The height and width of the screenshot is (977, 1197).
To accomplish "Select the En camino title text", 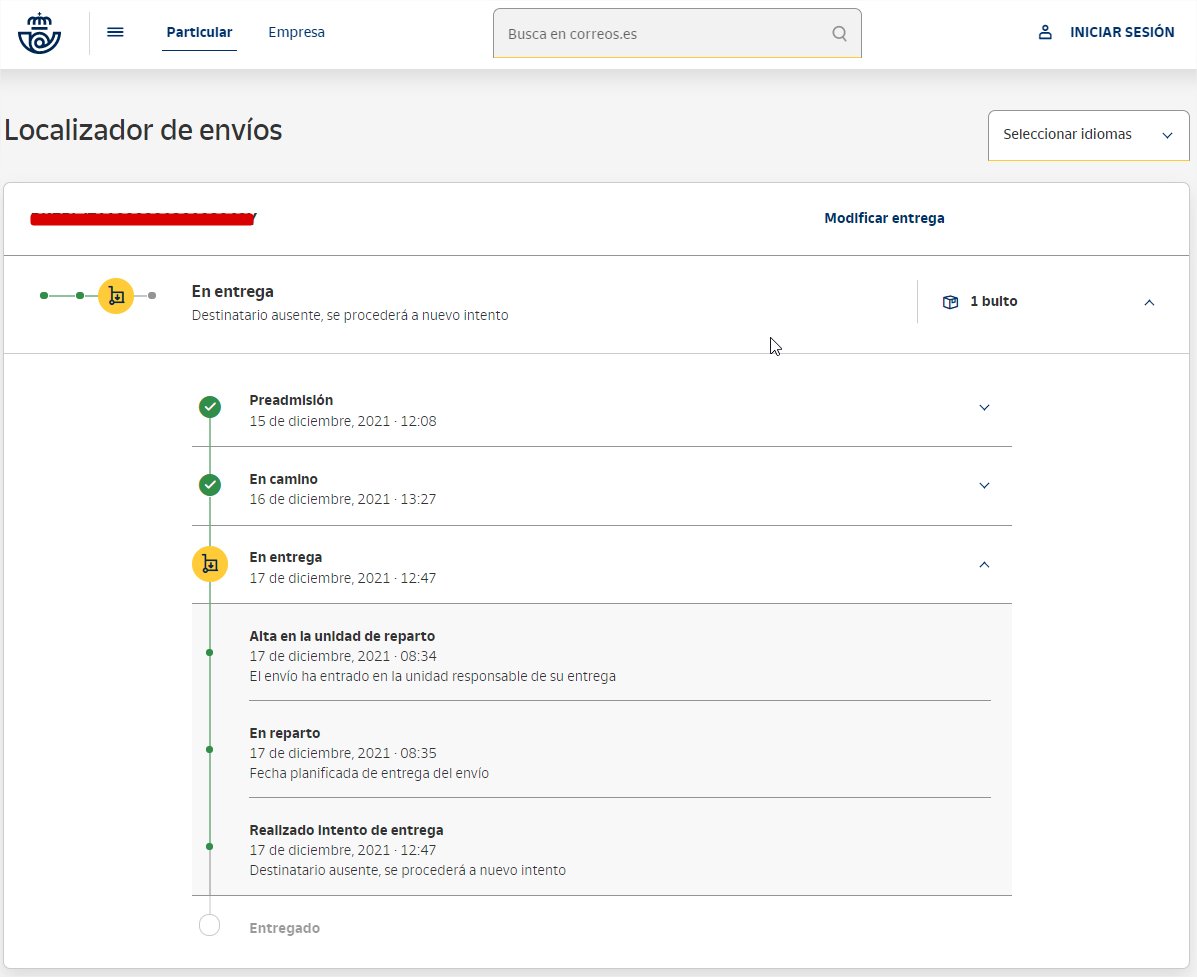I will (283, 479).
